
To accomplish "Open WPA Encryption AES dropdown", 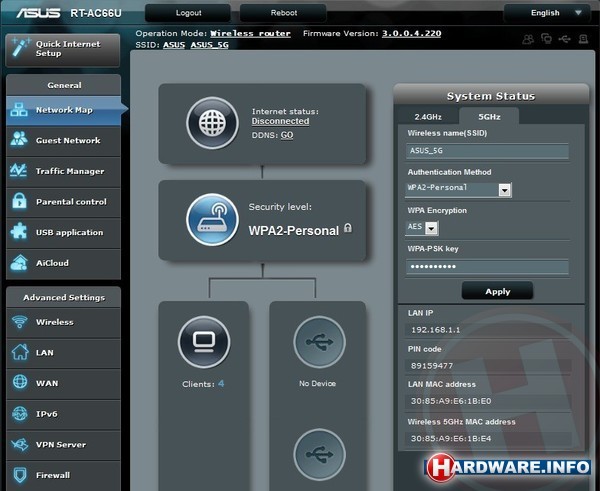I will coord(422,228).
